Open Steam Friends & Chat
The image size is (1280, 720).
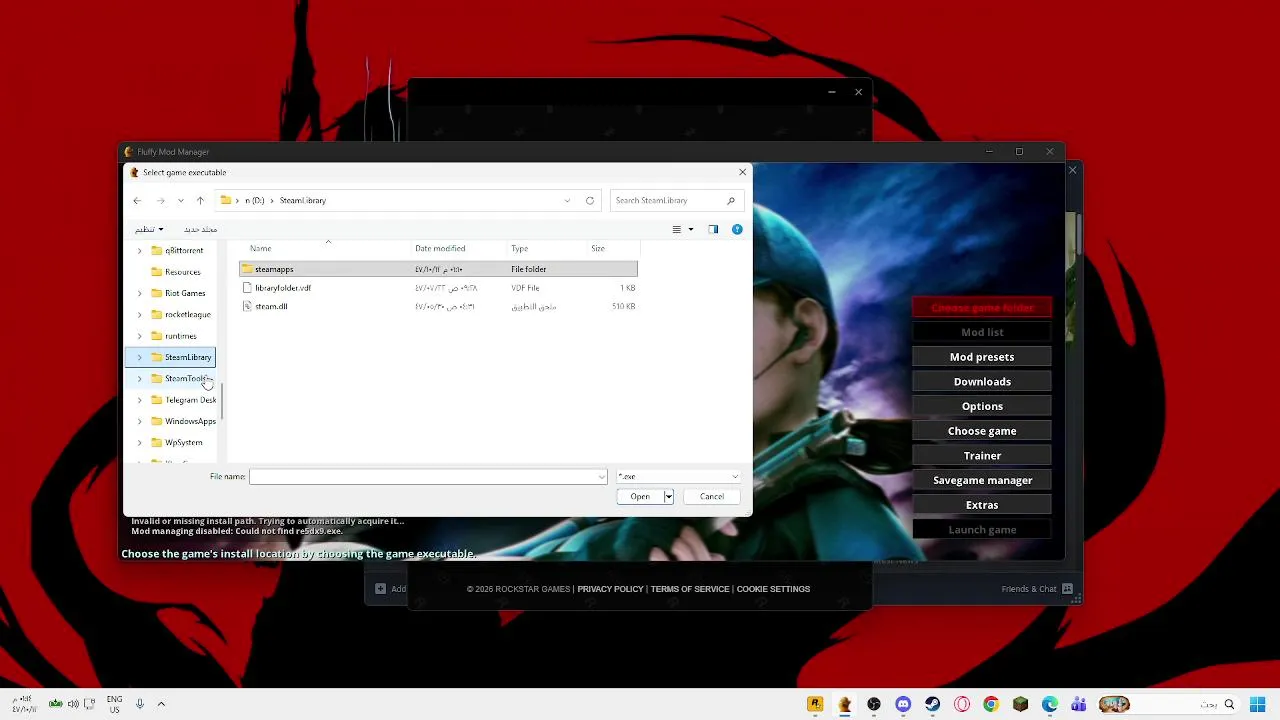tap(1037, 589)
